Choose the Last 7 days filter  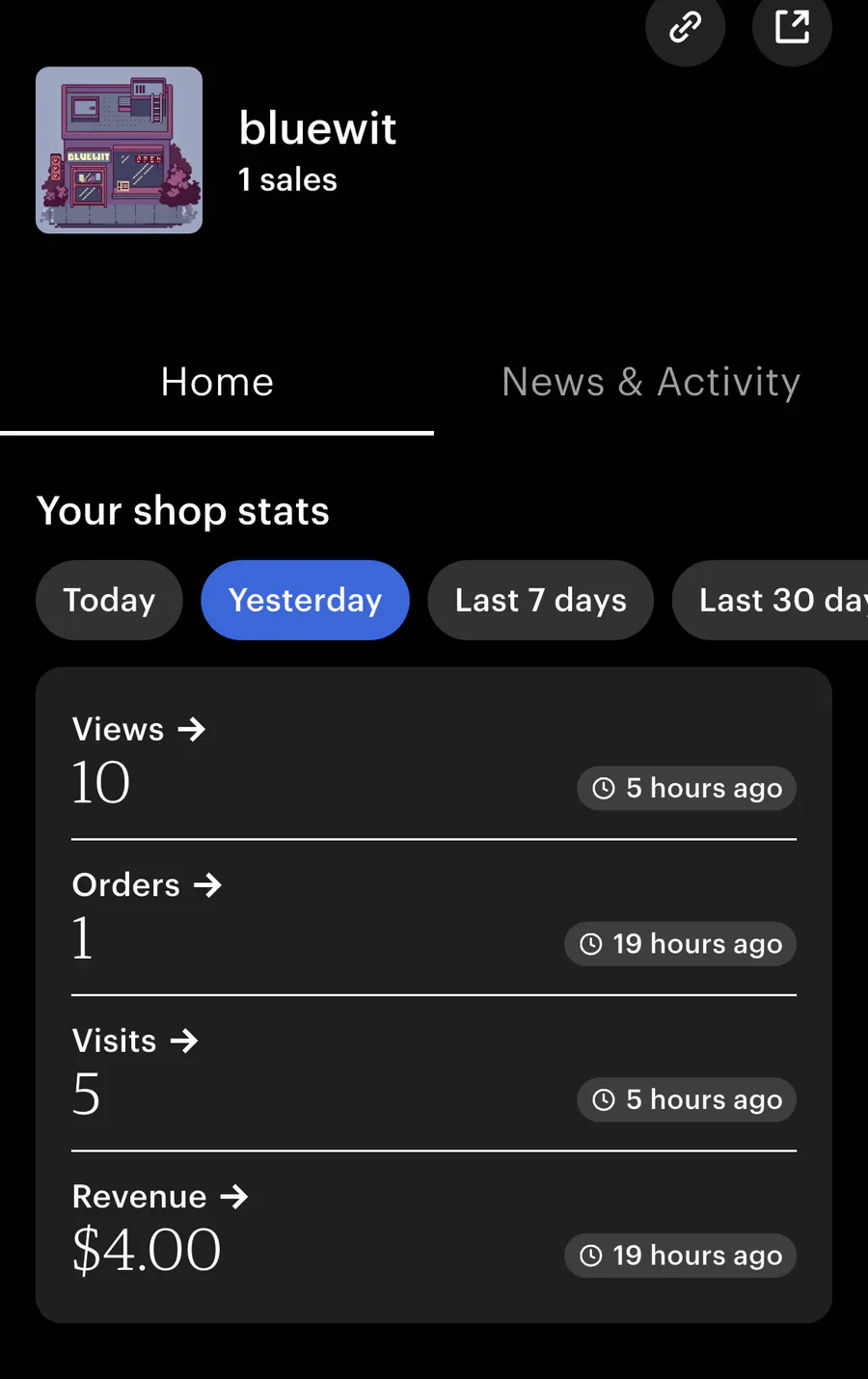tap(540, 600)
